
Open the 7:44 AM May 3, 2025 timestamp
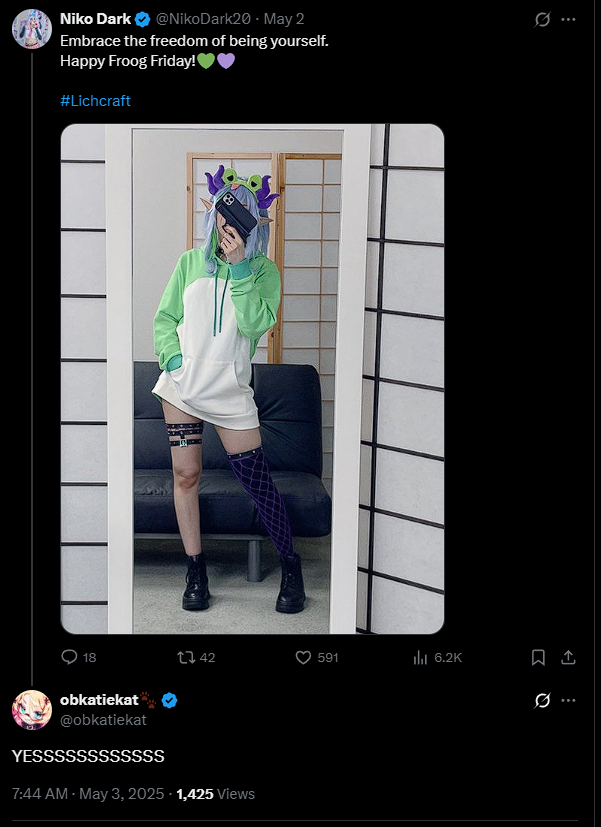coord(88,794)
